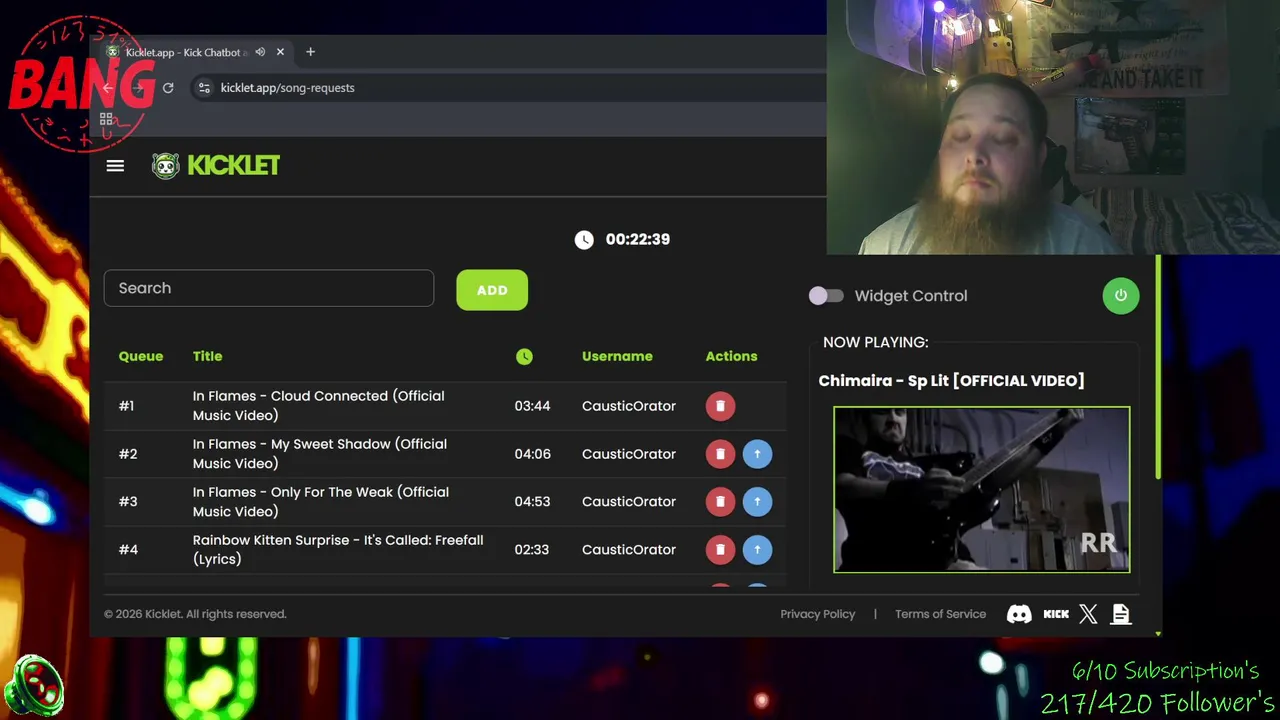Click the green power button
This screenshot has width=1280, height=720.
pos(1120,296)
